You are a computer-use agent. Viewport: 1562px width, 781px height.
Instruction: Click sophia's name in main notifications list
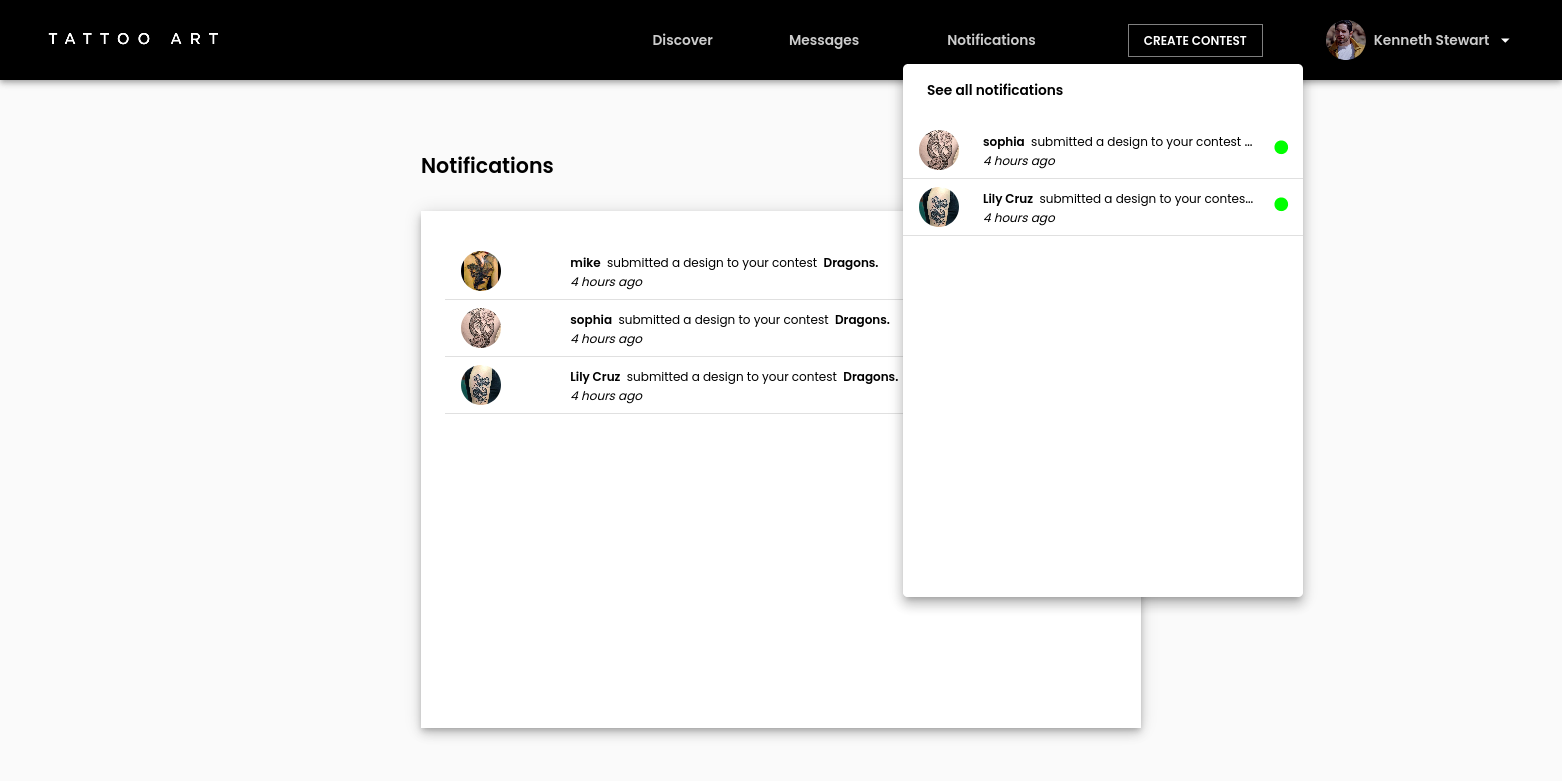pyautogui.click(x=591, y=320)
